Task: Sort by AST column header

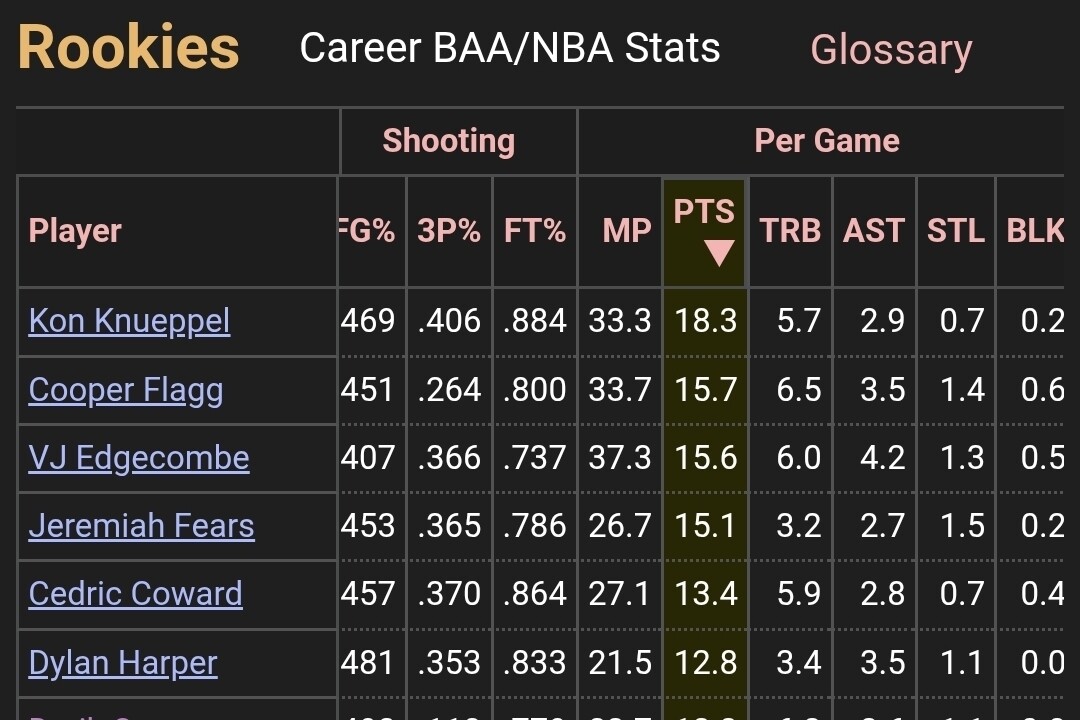Action: [874, 231]
